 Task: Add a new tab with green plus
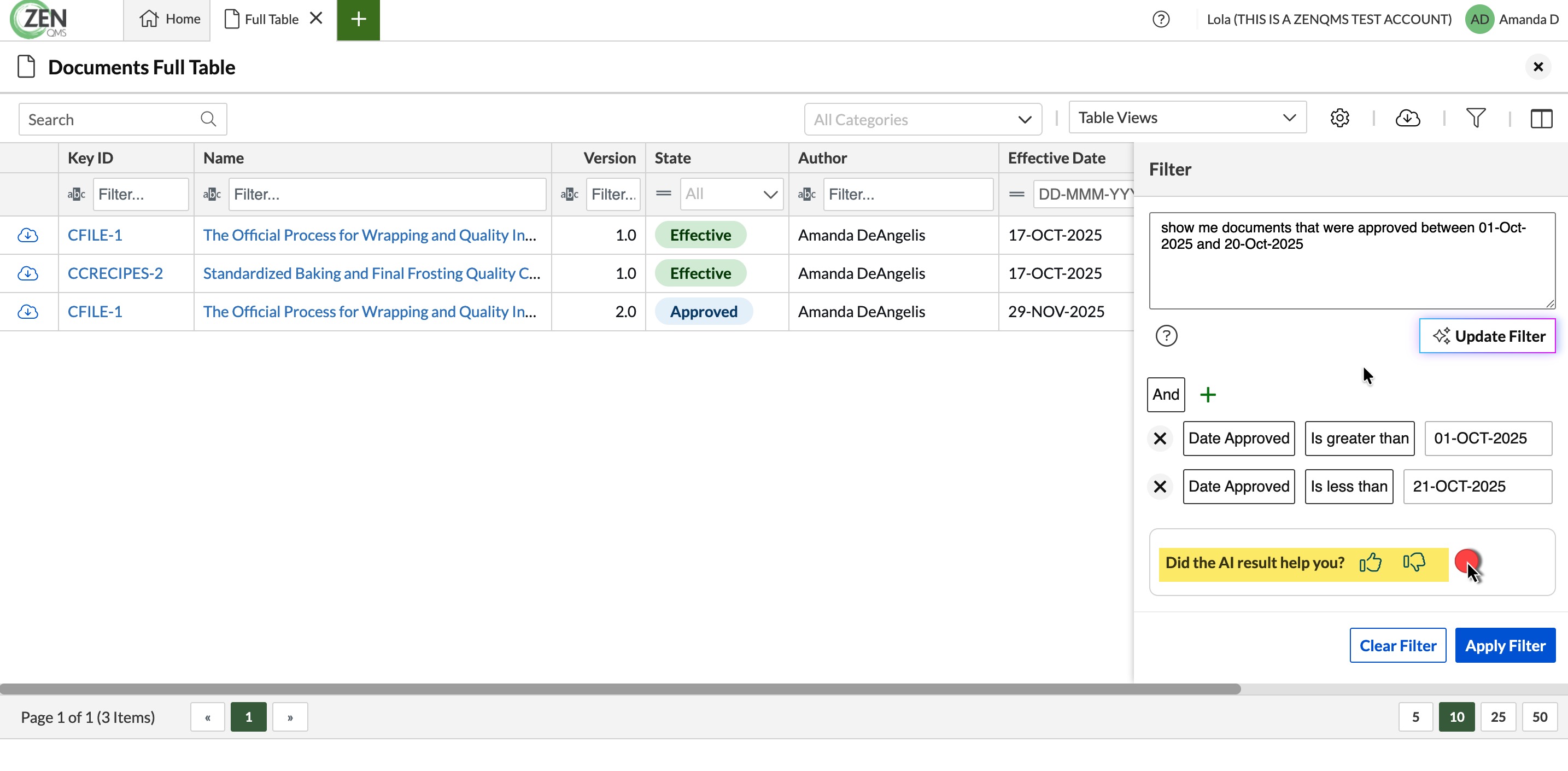(x=359, y=20)
